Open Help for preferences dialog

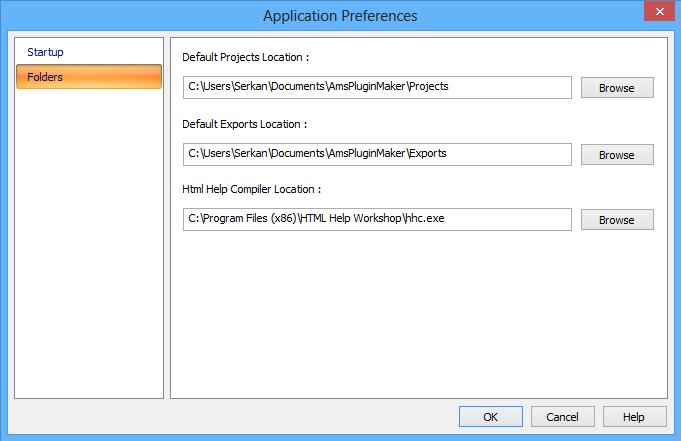635,417
